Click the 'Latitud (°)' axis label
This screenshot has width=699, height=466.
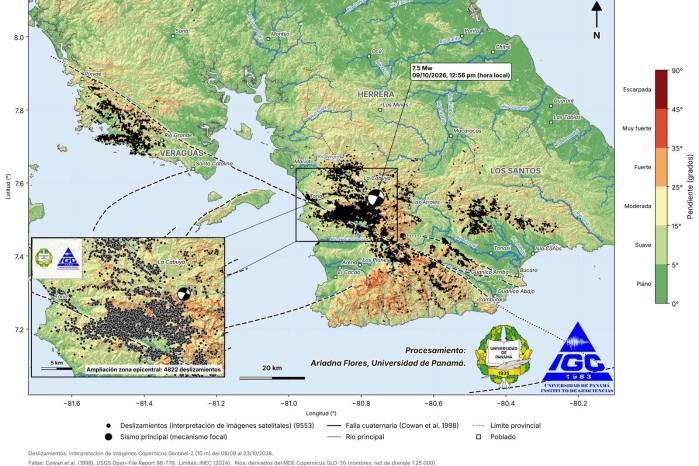coord(8,186)
